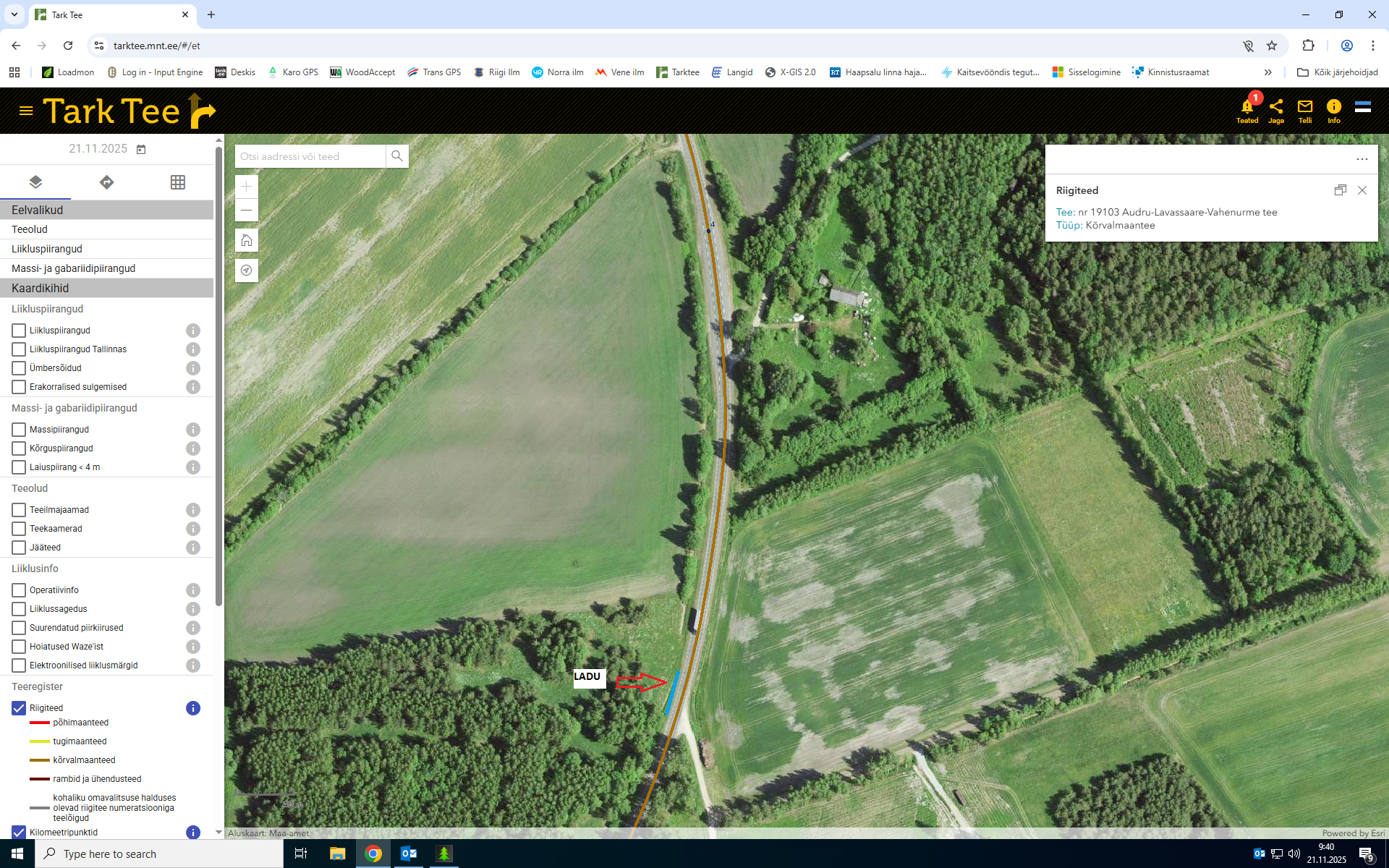Select the Teeolud preset option
Viewport: 1389px width, 868px height.
30,229
